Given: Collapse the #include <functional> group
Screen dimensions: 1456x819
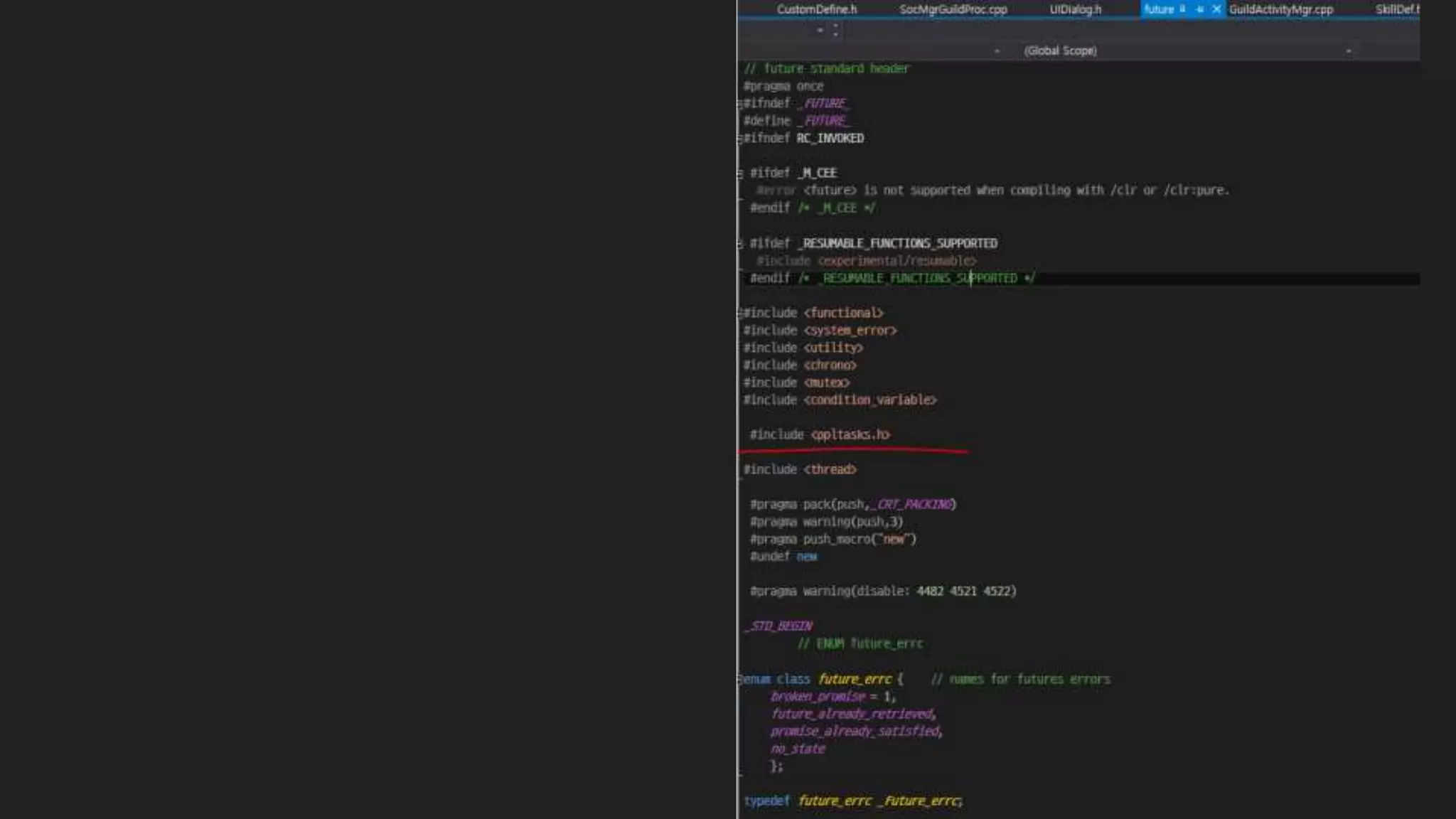Looking at the screenshot, I should click(739, 314).
